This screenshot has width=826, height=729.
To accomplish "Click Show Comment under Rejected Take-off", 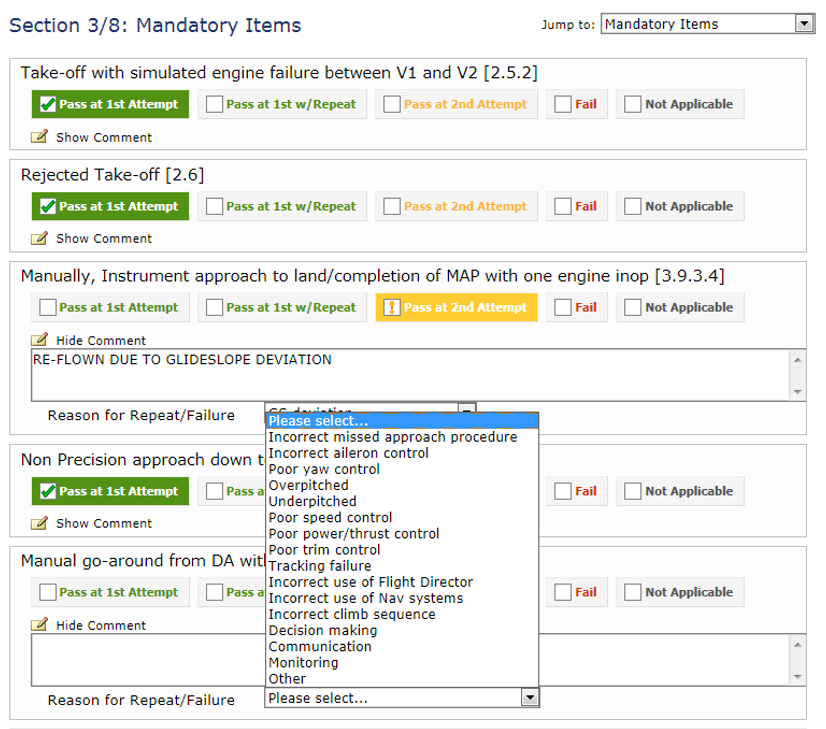I will [x=104, y=238].
